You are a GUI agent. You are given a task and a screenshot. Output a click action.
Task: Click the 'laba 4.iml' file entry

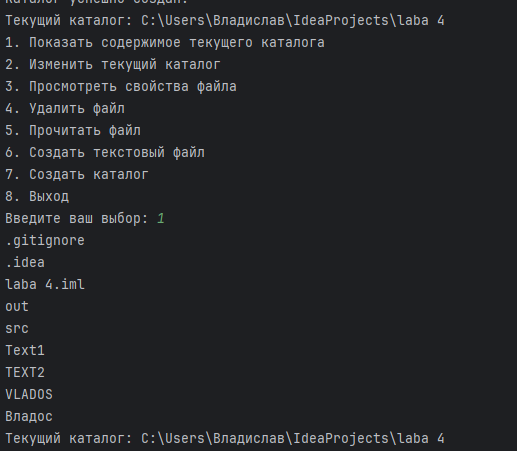[45, 285]
